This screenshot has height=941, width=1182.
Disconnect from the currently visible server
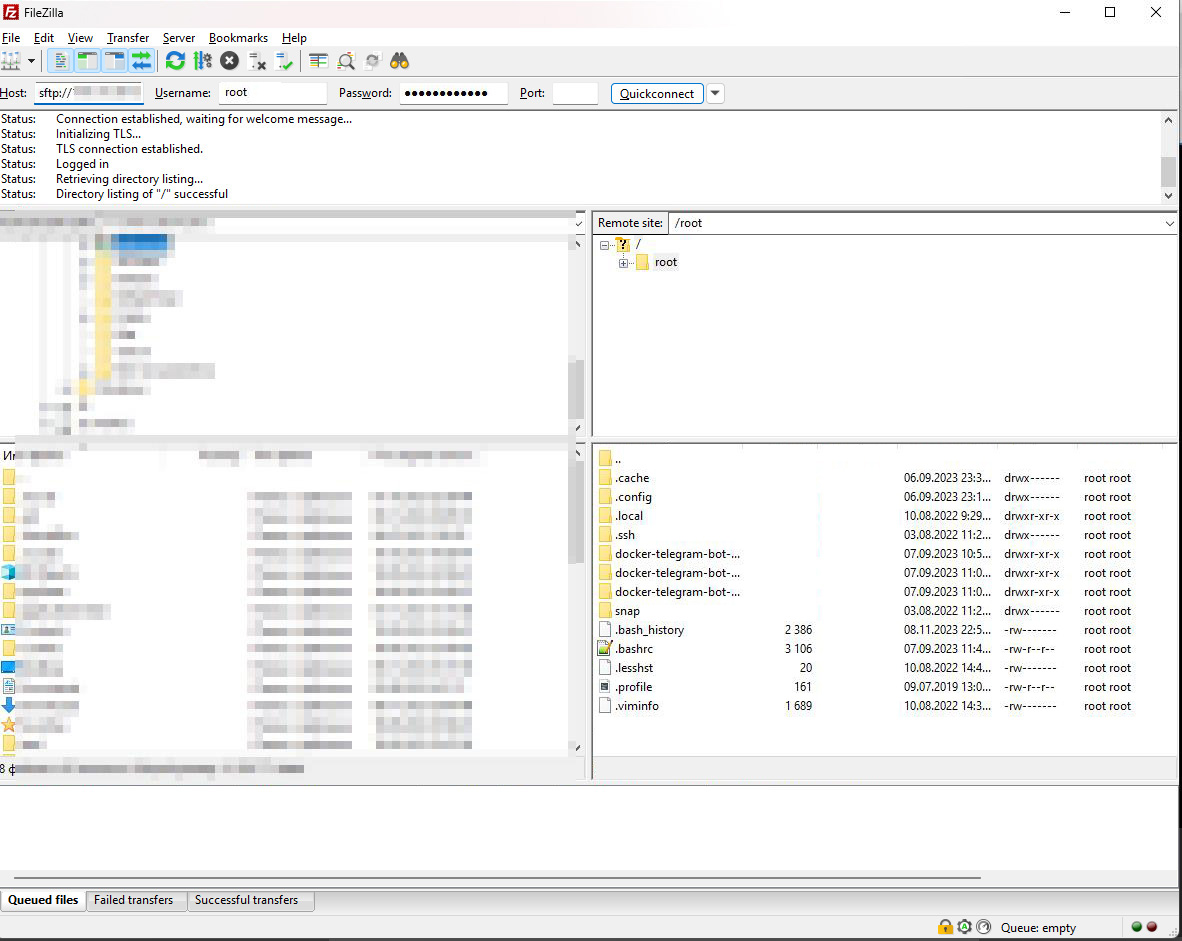point(257,61)
